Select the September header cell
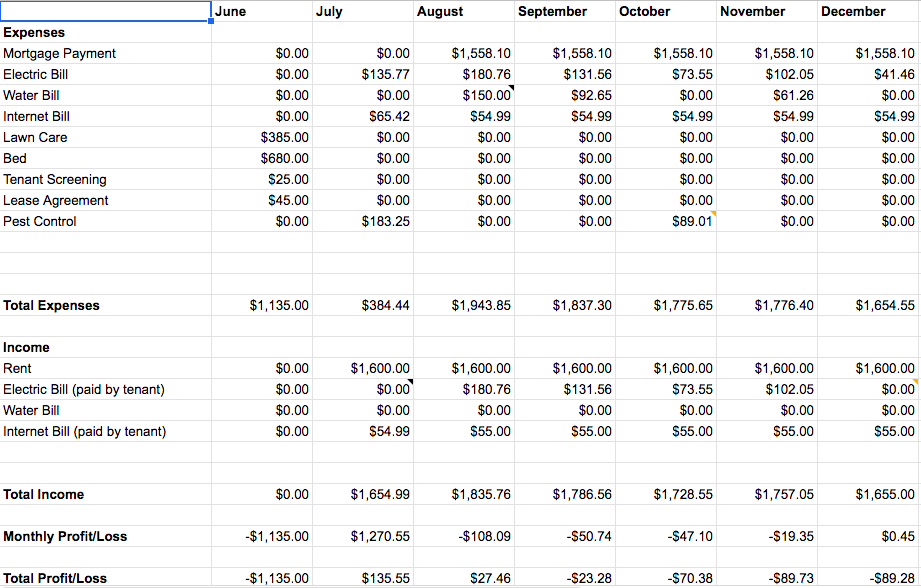Image resolution: width=921 pixels, height=588 pixels. (x=565, y=11)
